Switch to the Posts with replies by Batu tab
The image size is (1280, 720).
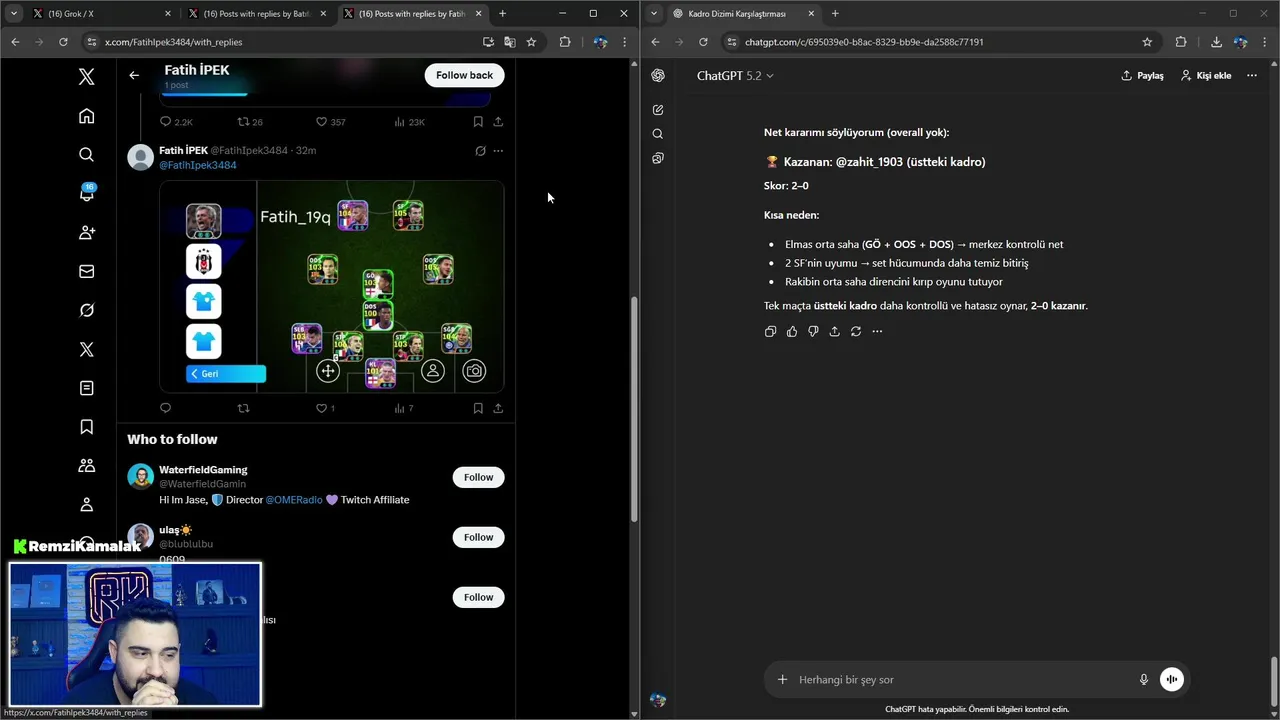[257, 14]
